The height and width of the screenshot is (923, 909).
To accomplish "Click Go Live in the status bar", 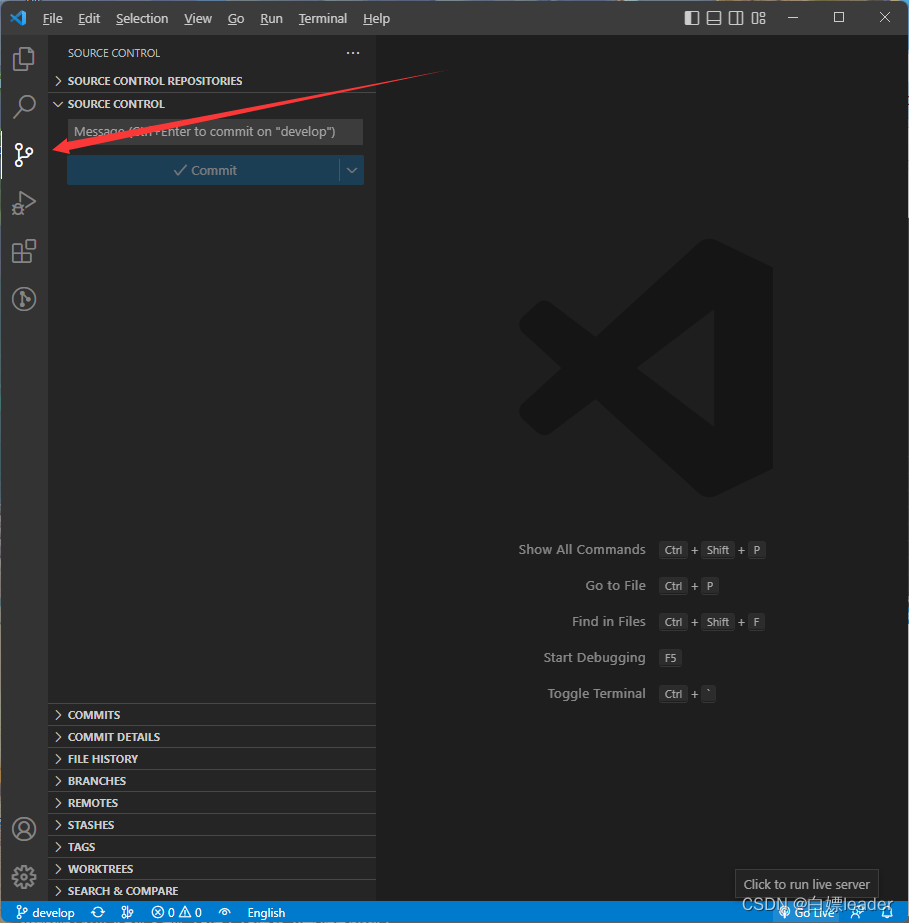I will (807, 912).
